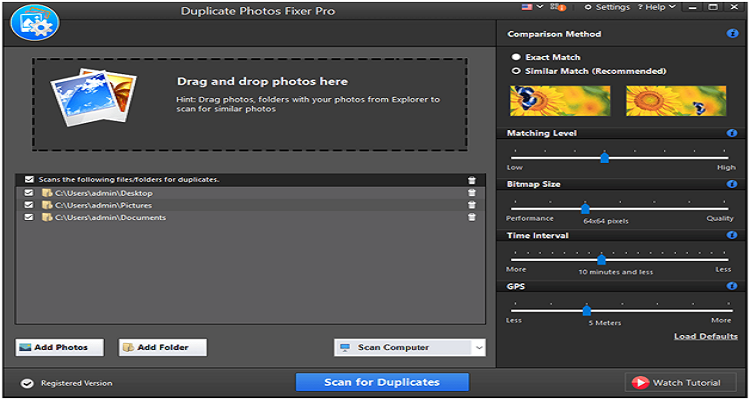Click the Duplicate Photos Fixer app logo

click(x=34, y=22)
